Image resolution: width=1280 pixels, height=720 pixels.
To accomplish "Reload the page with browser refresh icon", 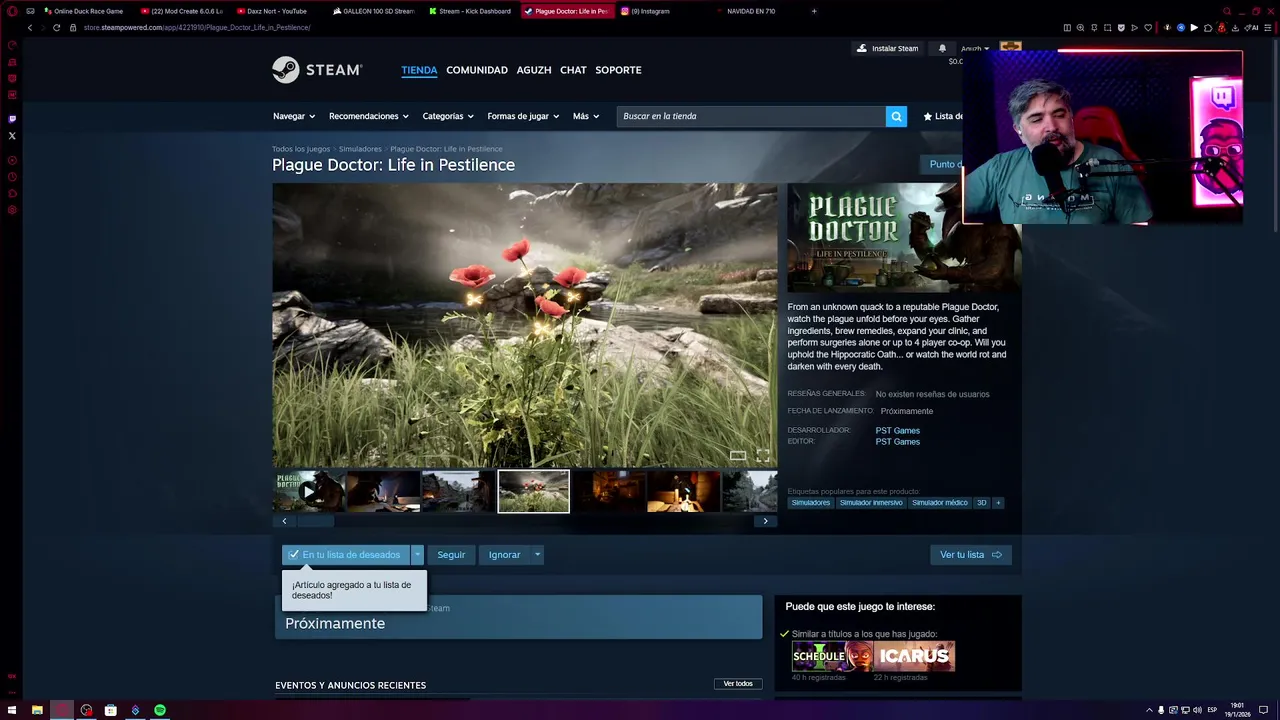I will tap(56, 27).
